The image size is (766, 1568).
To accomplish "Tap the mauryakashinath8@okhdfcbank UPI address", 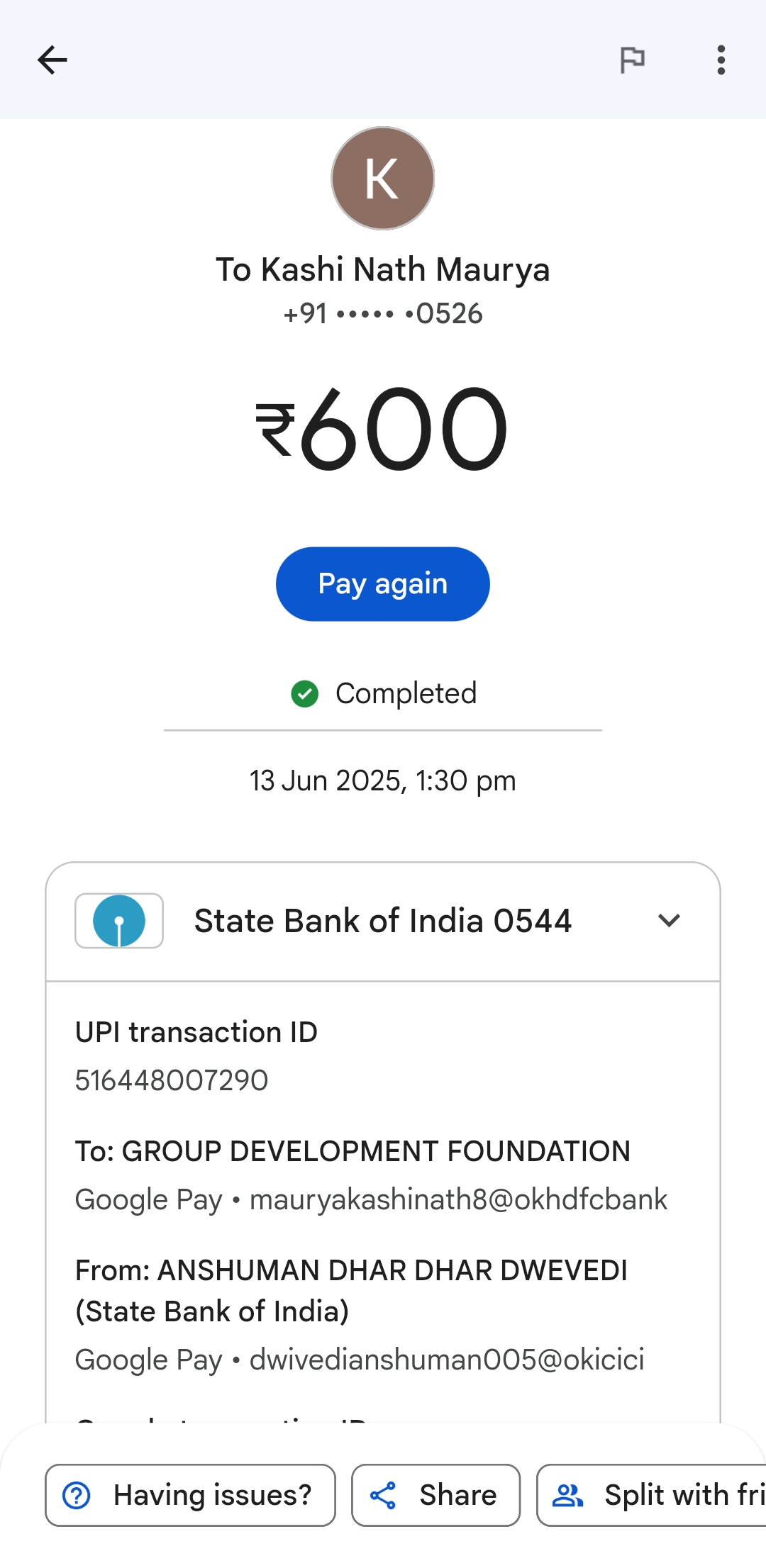I will click(458, 1199).
